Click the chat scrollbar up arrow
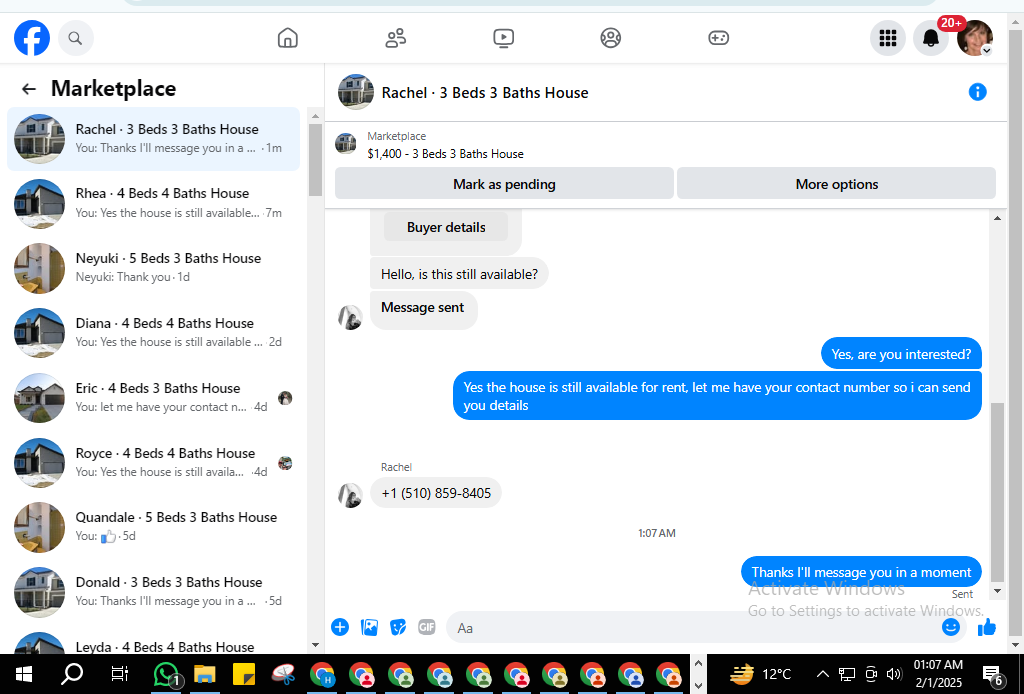 [997, 218]
